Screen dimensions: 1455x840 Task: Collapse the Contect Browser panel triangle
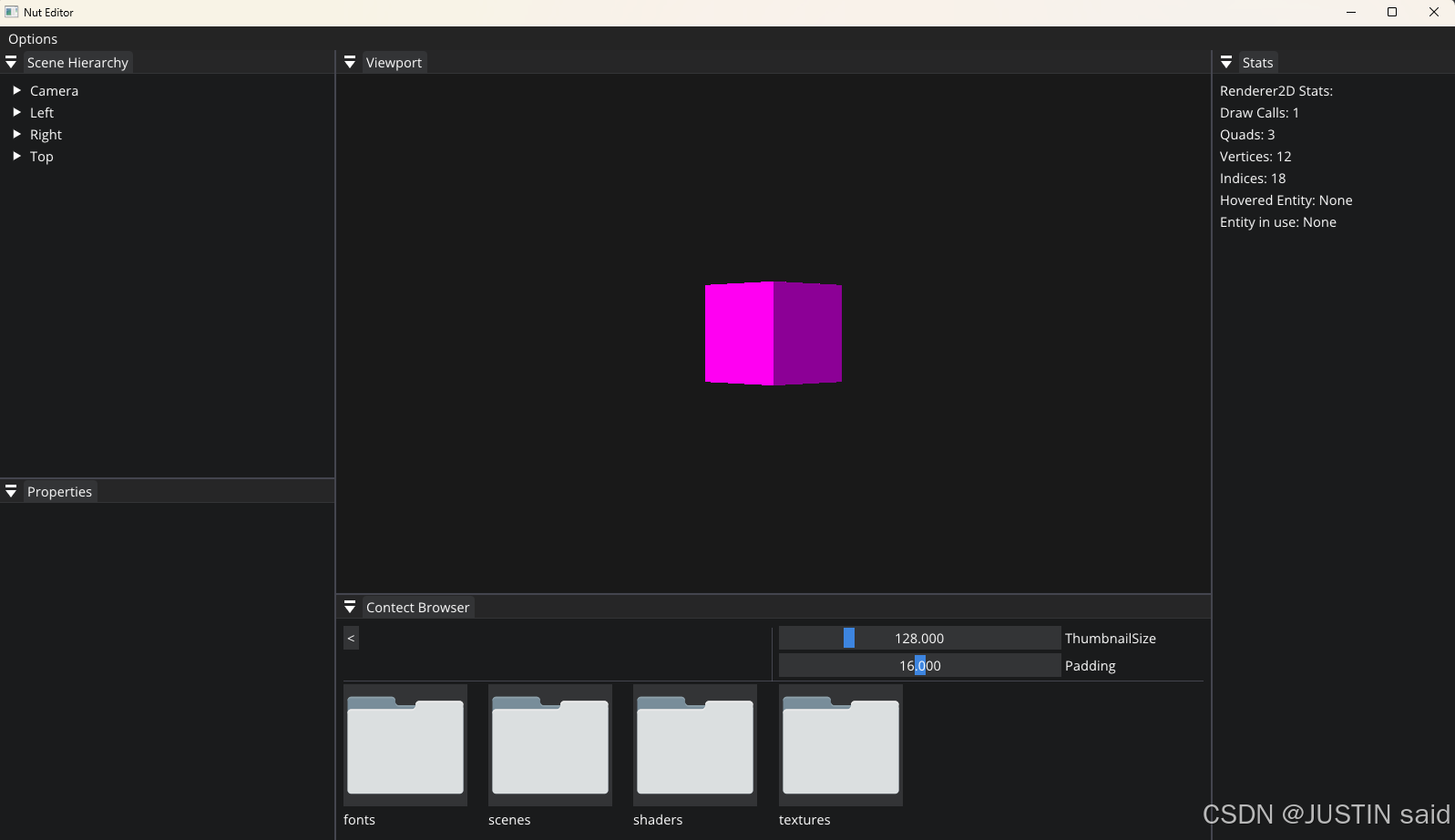point(350,608)
